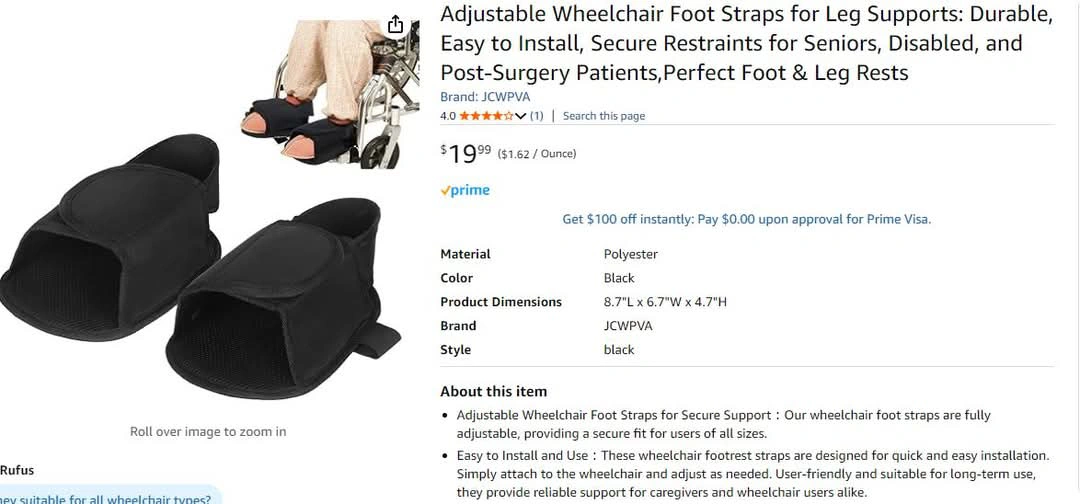Click the $1.62 / Ounce unit price

[537, 154]
